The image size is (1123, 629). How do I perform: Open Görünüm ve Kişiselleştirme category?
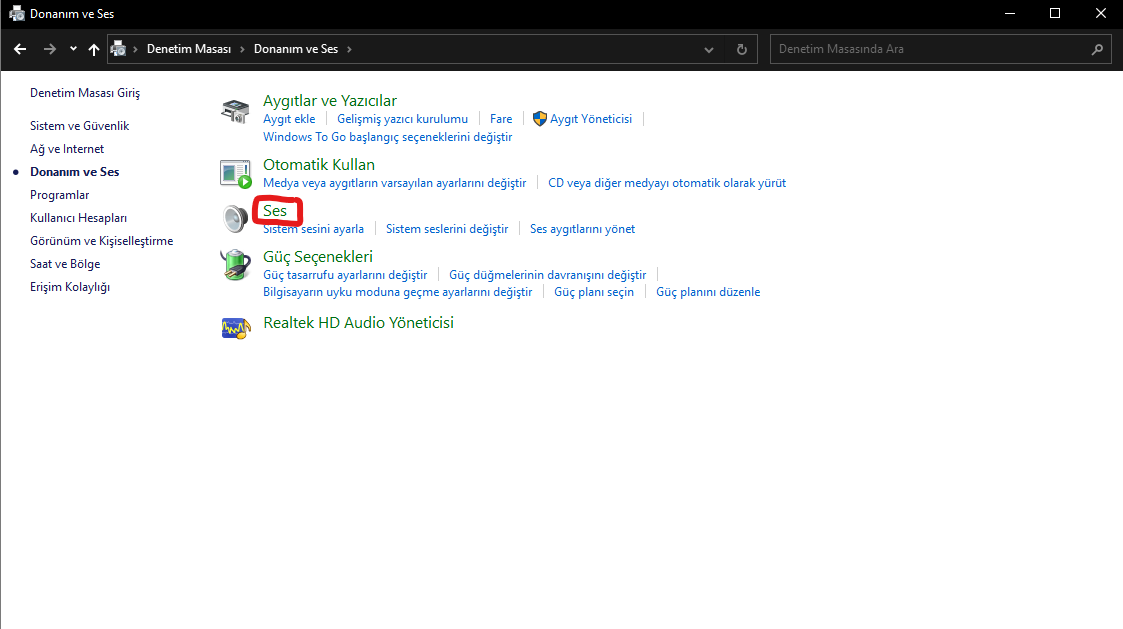(x=102, y=241)
